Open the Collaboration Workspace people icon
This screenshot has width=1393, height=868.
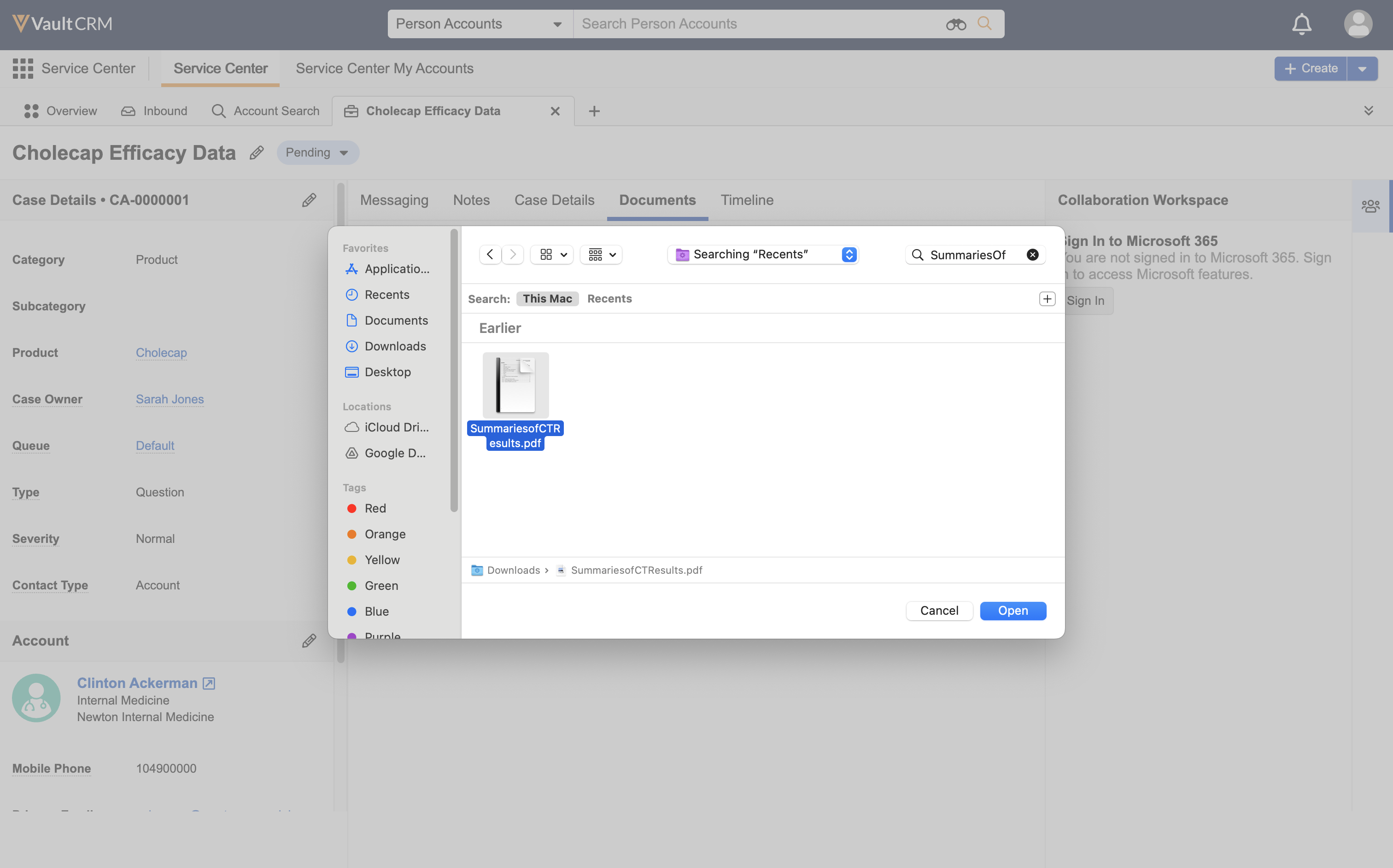pyautogui.click(x=1370, y=206)
